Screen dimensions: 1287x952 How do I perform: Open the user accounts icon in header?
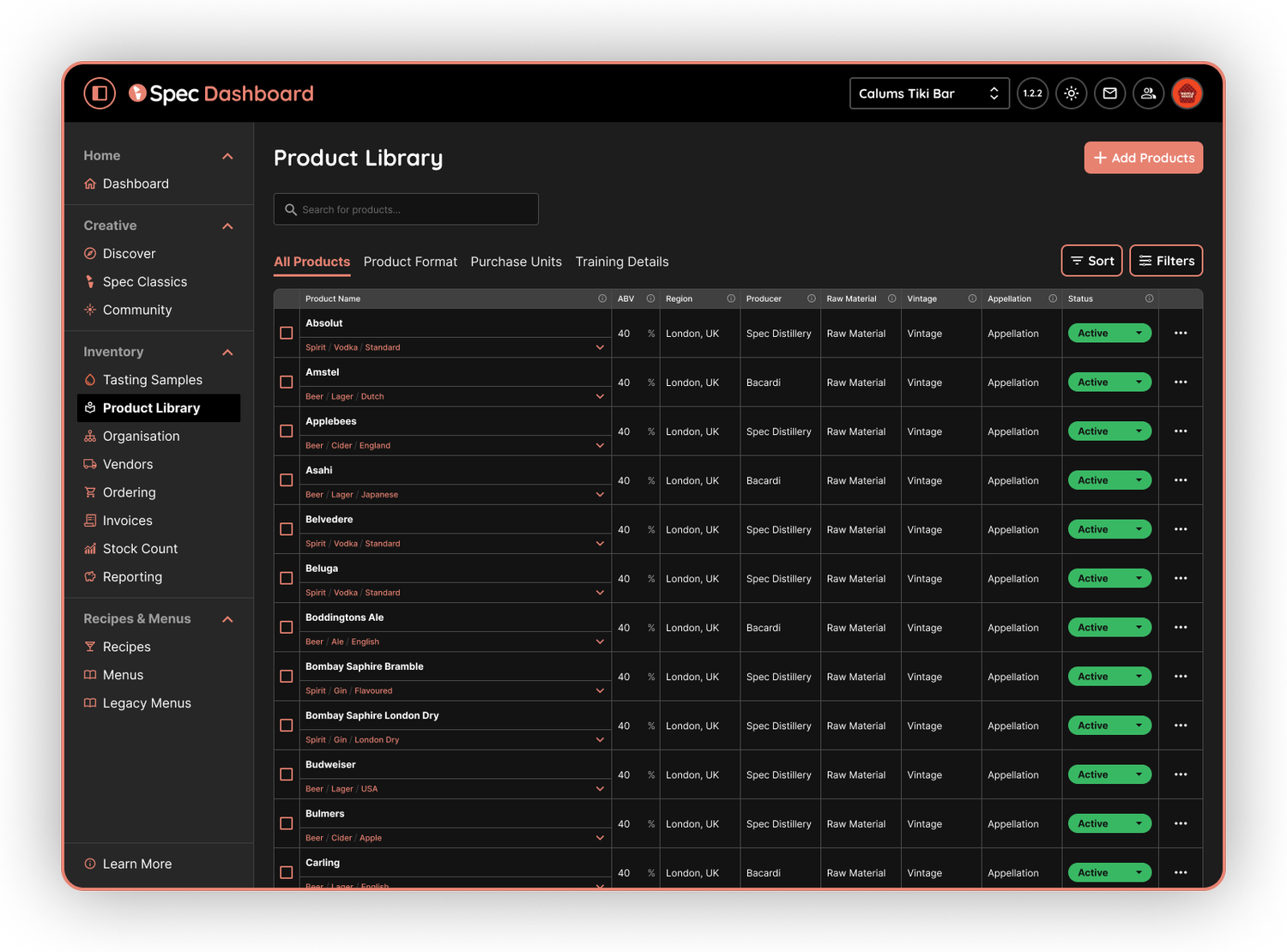[x=1148, y=93]
